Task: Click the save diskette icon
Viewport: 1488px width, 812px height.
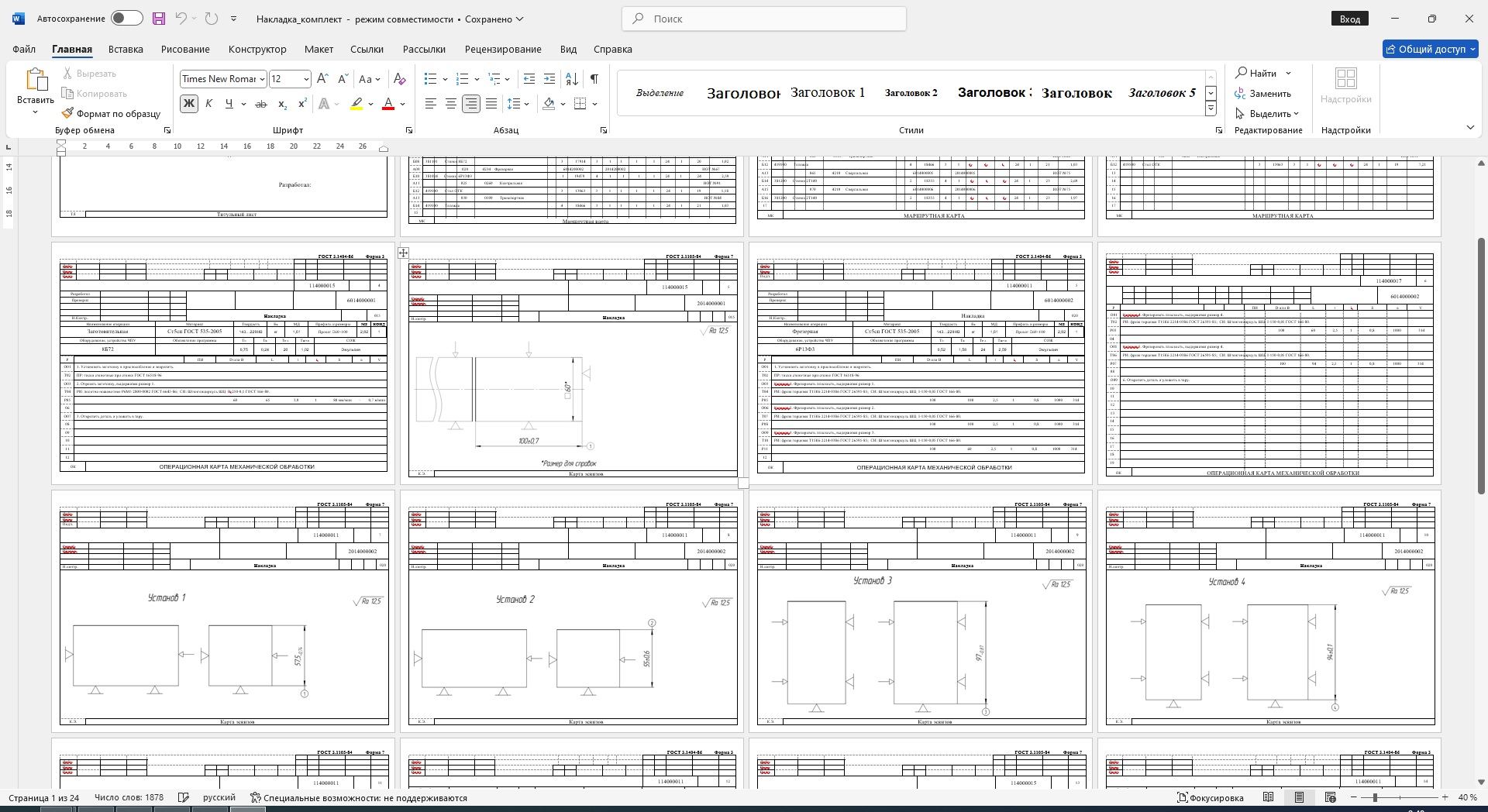Action: (158, 19)
